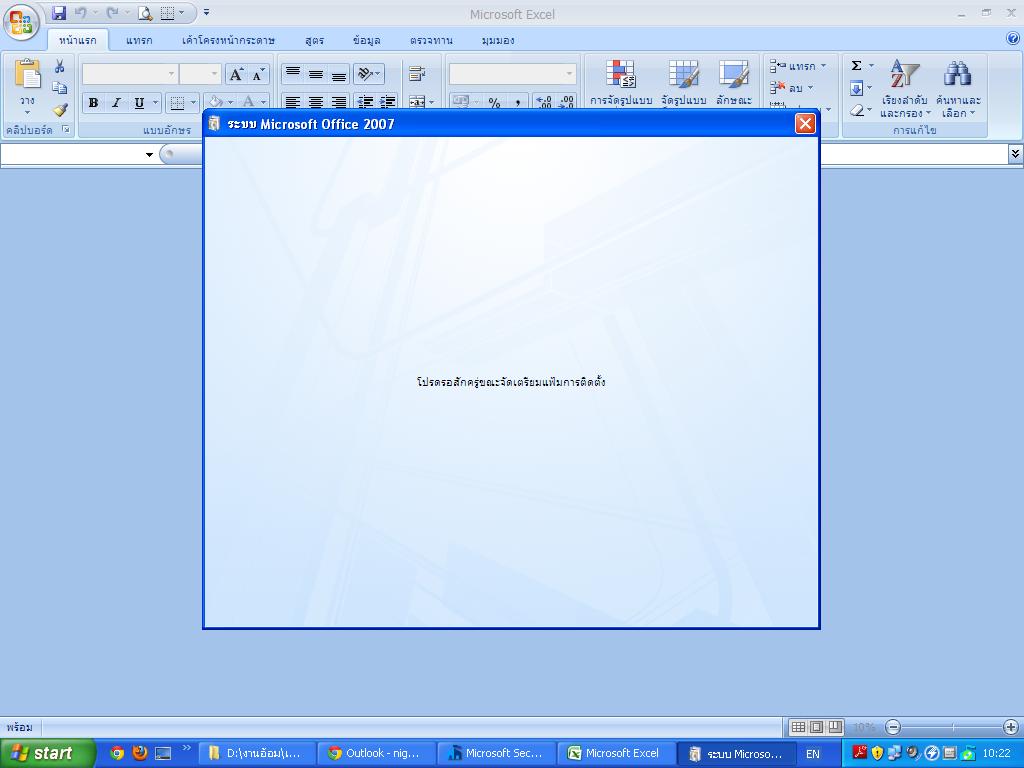Switch to Normal view in status bar
The width and height of the screenshot is (1024, 768).
[x=798, y=727]
